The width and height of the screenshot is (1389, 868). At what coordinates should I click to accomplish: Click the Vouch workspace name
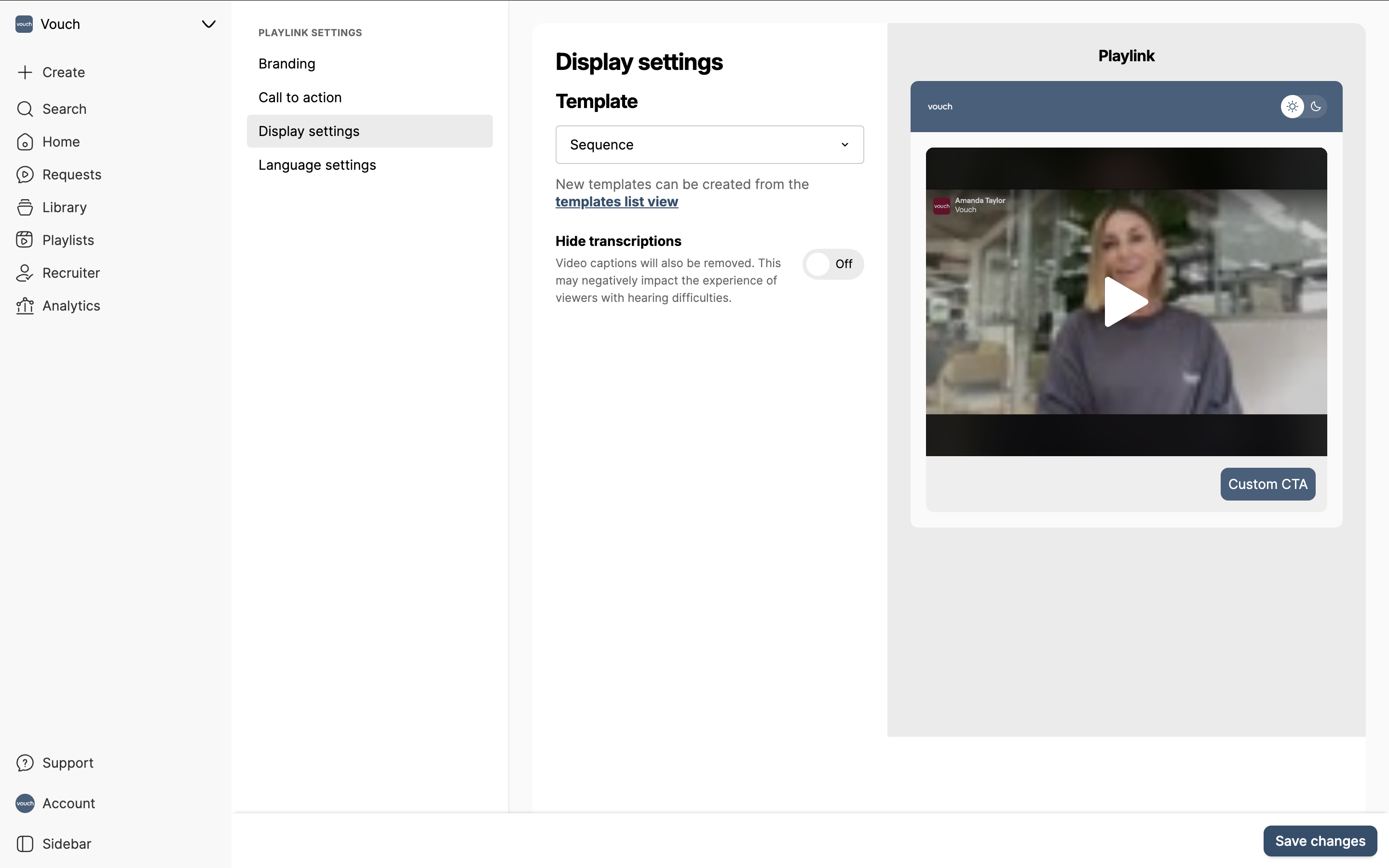pos(60,24)
